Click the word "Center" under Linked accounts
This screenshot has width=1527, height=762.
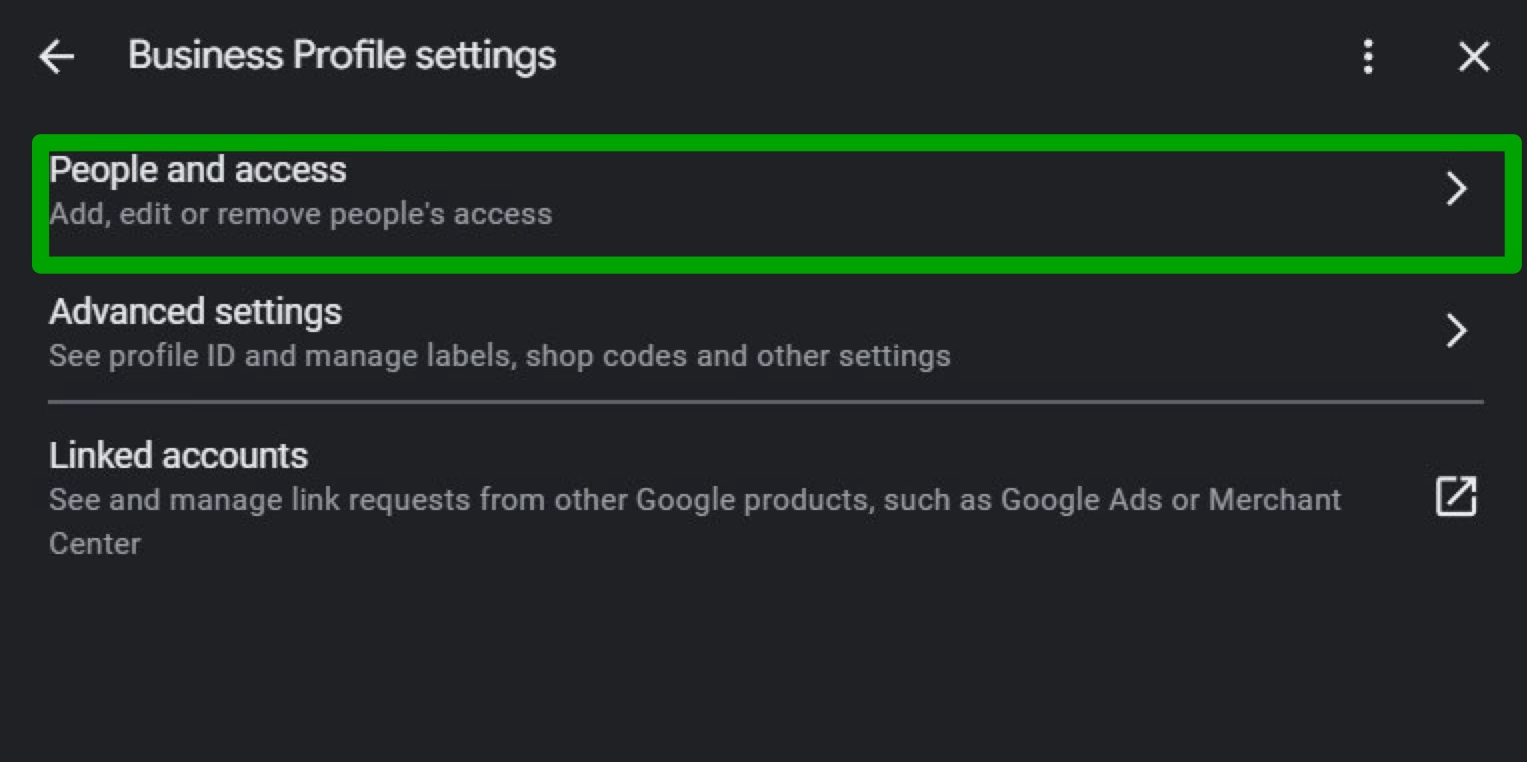click(95, 544)
